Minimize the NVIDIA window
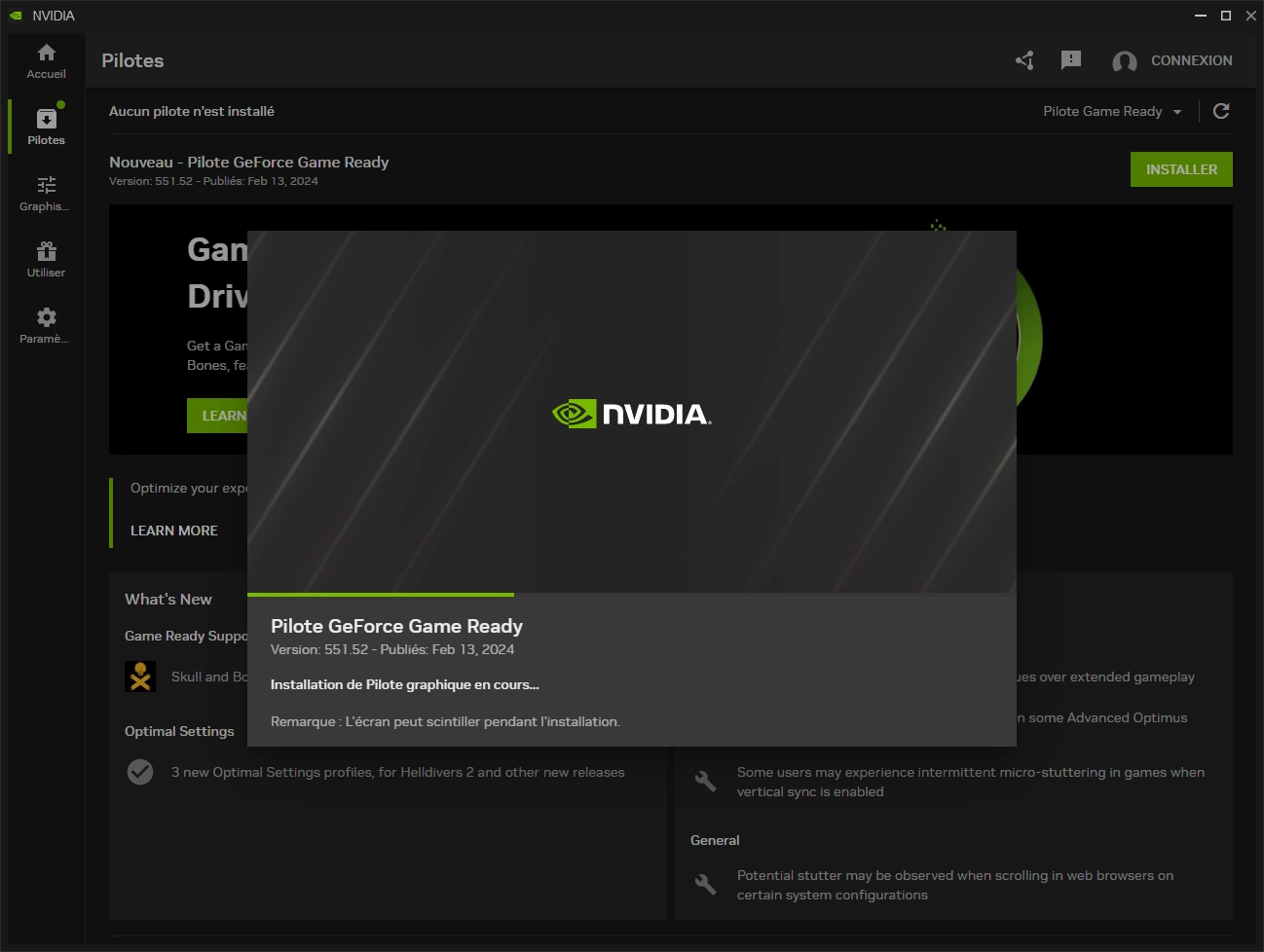1264x952 pixels. 1201,16
